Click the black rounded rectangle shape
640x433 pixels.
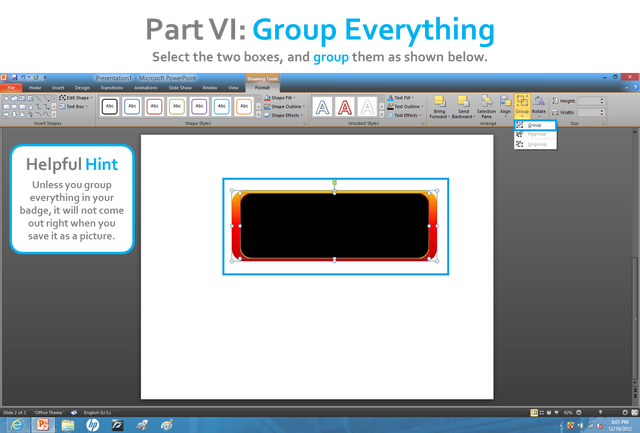(334, 226)
